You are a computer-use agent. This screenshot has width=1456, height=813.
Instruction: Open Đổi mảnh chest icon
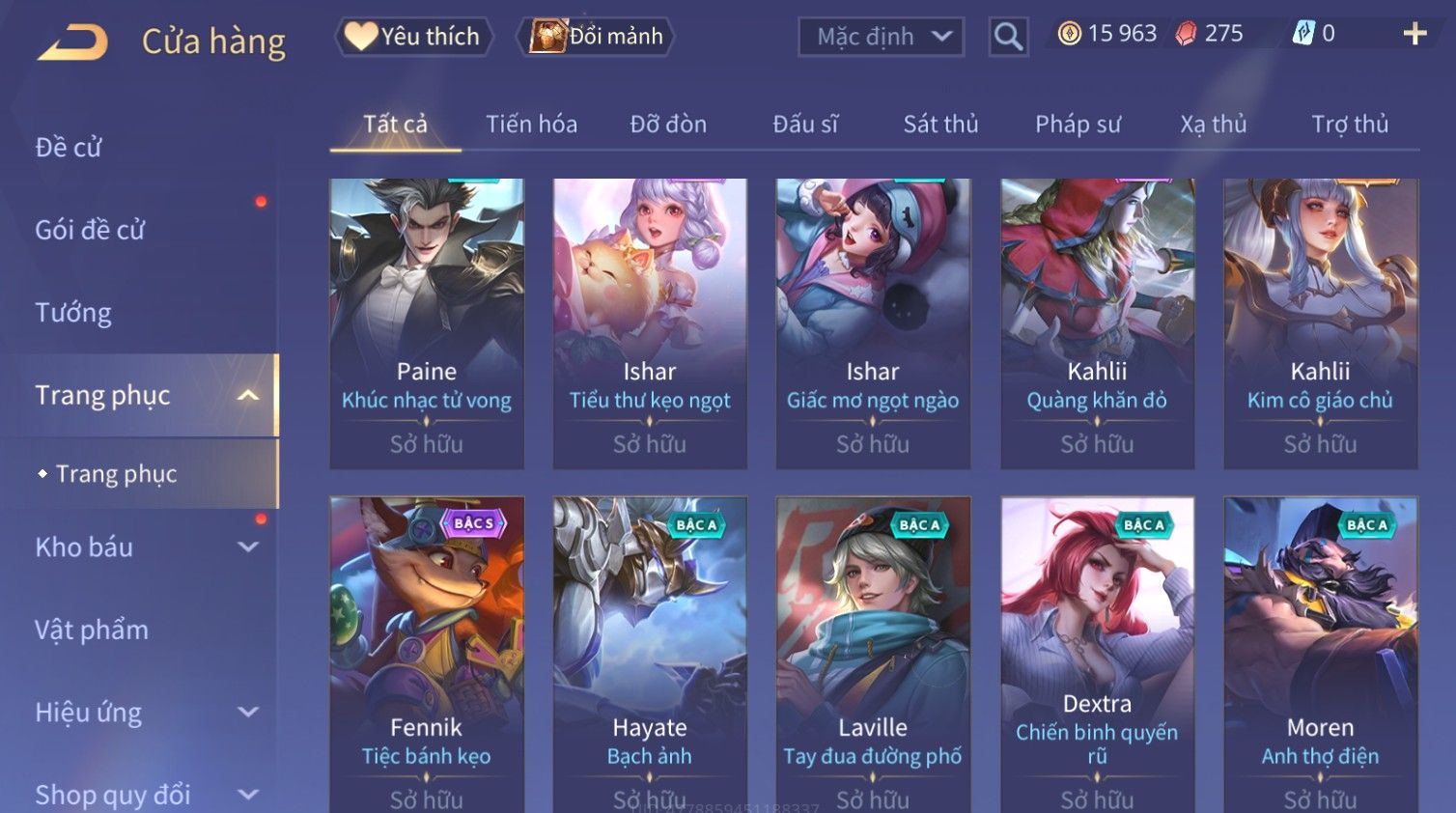click(x=547, y=37)
